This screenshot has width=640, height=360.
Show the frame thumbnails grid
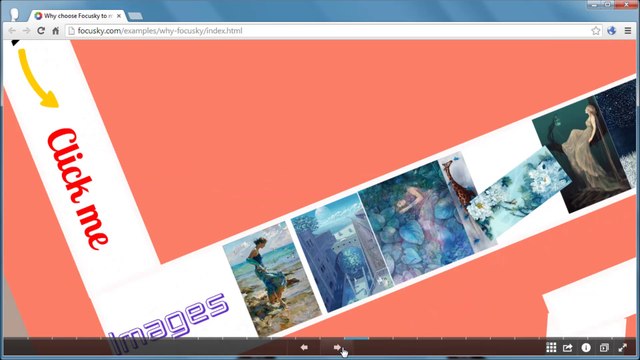point(551,348)
